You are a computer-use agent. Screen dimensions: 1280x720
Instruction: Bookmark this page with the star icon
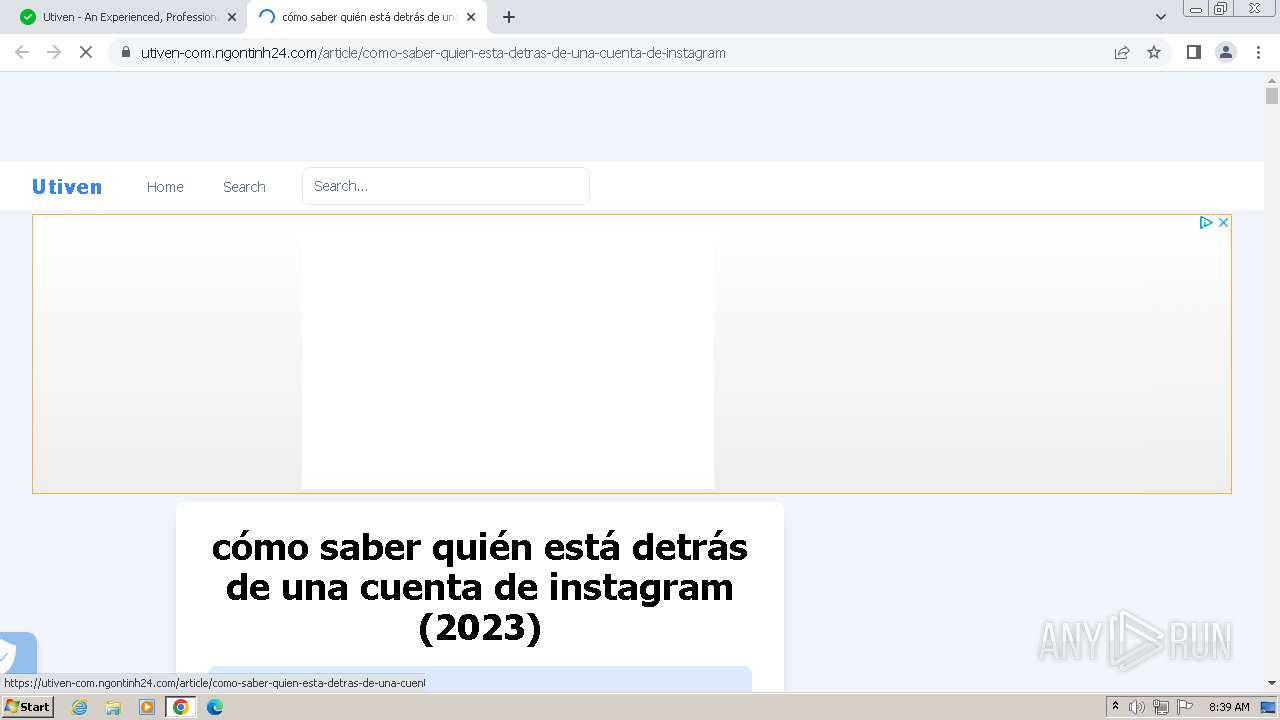pyautogui.click(x=1154, y=52)
